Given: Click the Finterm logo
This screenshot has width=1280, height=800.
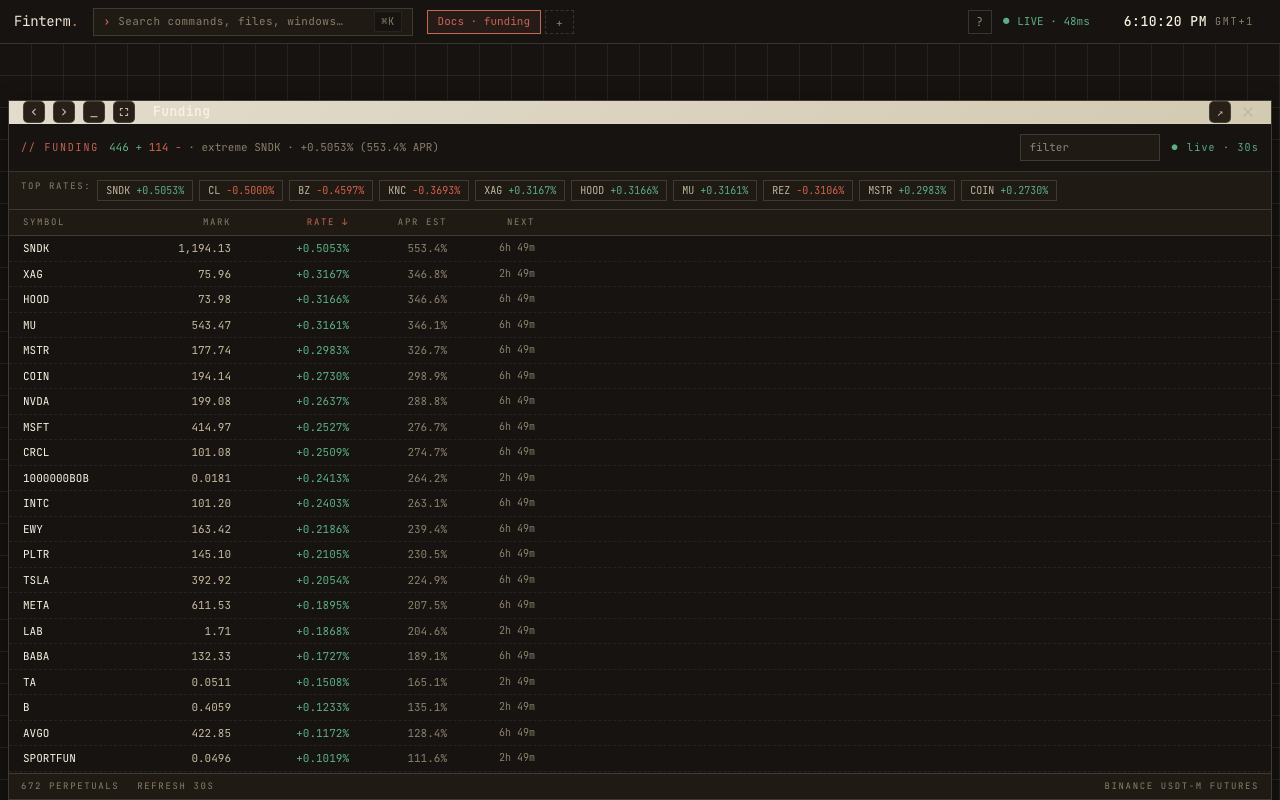Looking at the screenshot, I should click(46, 22).
